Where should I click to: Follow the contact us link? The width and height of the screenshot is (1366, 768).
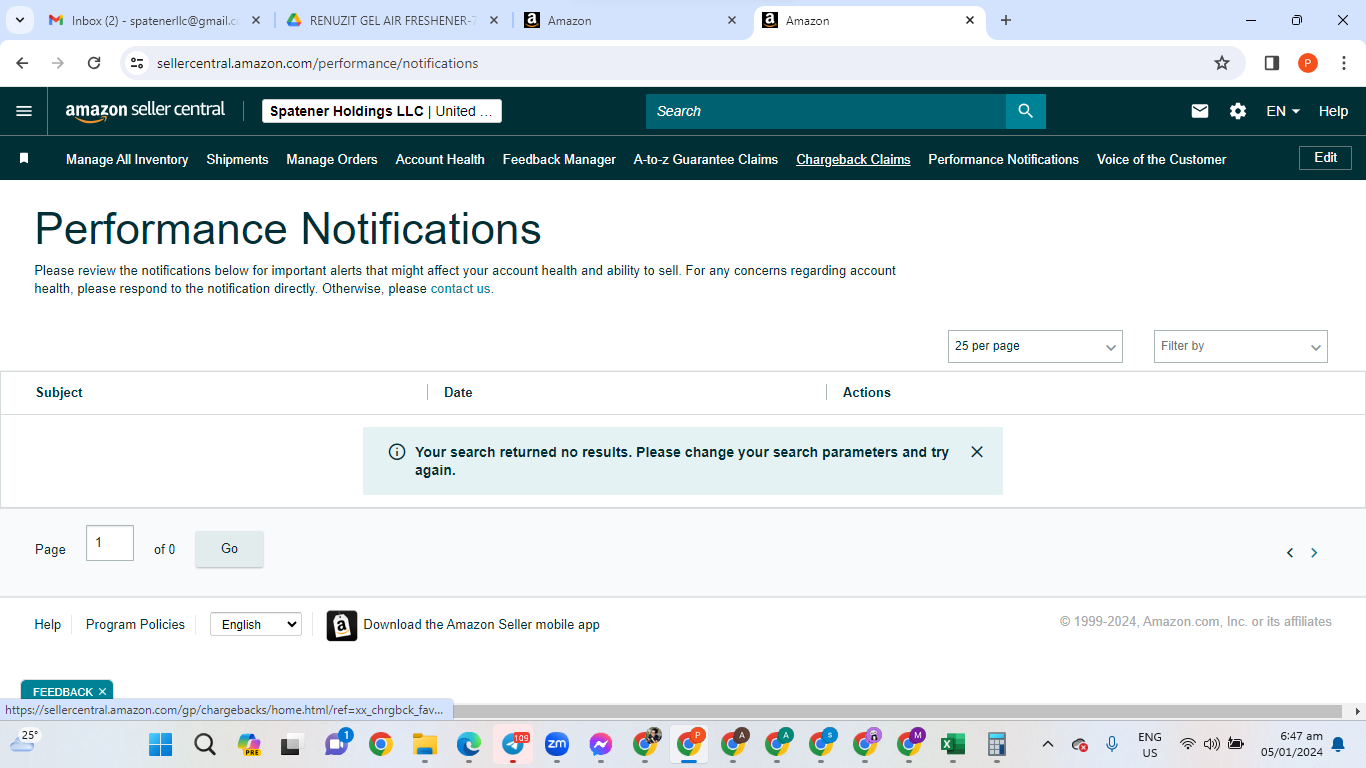pos(460,289)
